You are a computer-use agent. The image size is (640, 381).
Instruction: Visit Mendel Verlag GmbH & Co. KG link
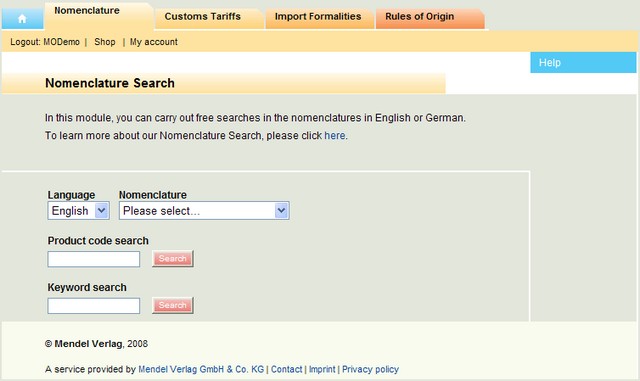201,369
